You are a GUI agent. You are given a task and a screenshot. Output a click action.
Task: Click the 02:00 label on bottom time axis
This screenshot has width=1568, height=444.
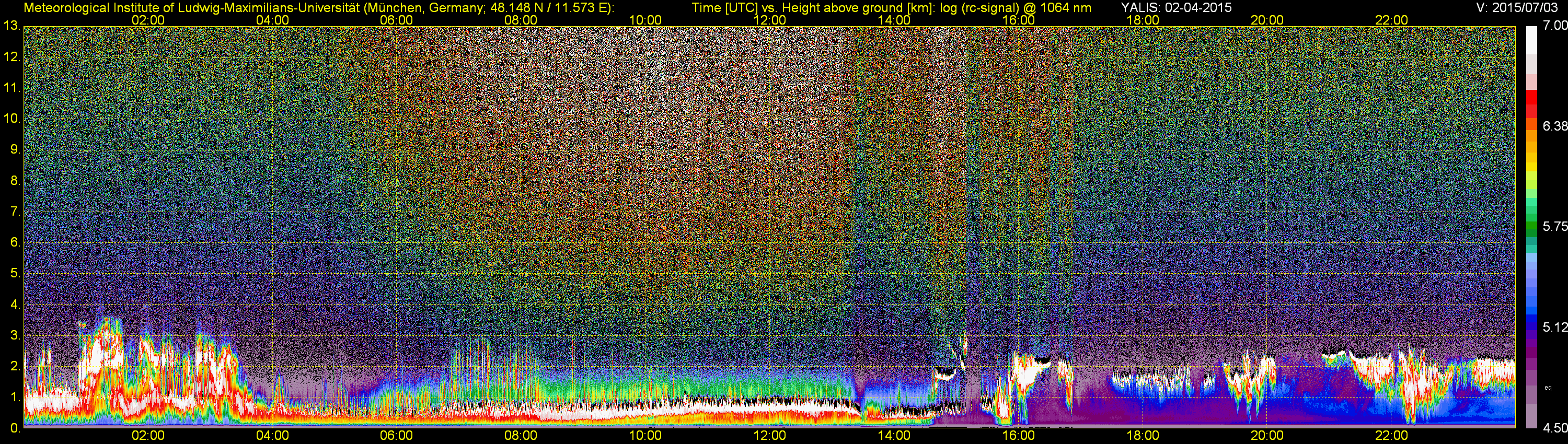148,436
